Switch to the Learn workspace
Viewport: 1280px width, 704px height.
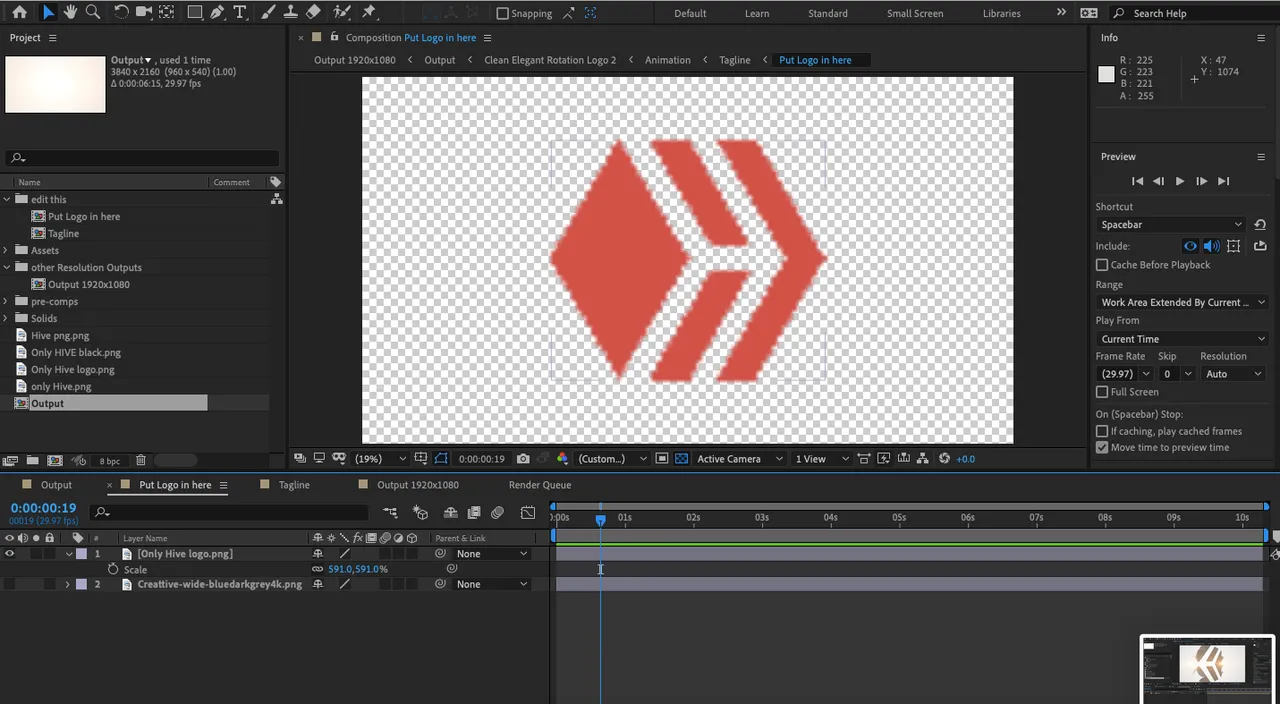(757, 13)
